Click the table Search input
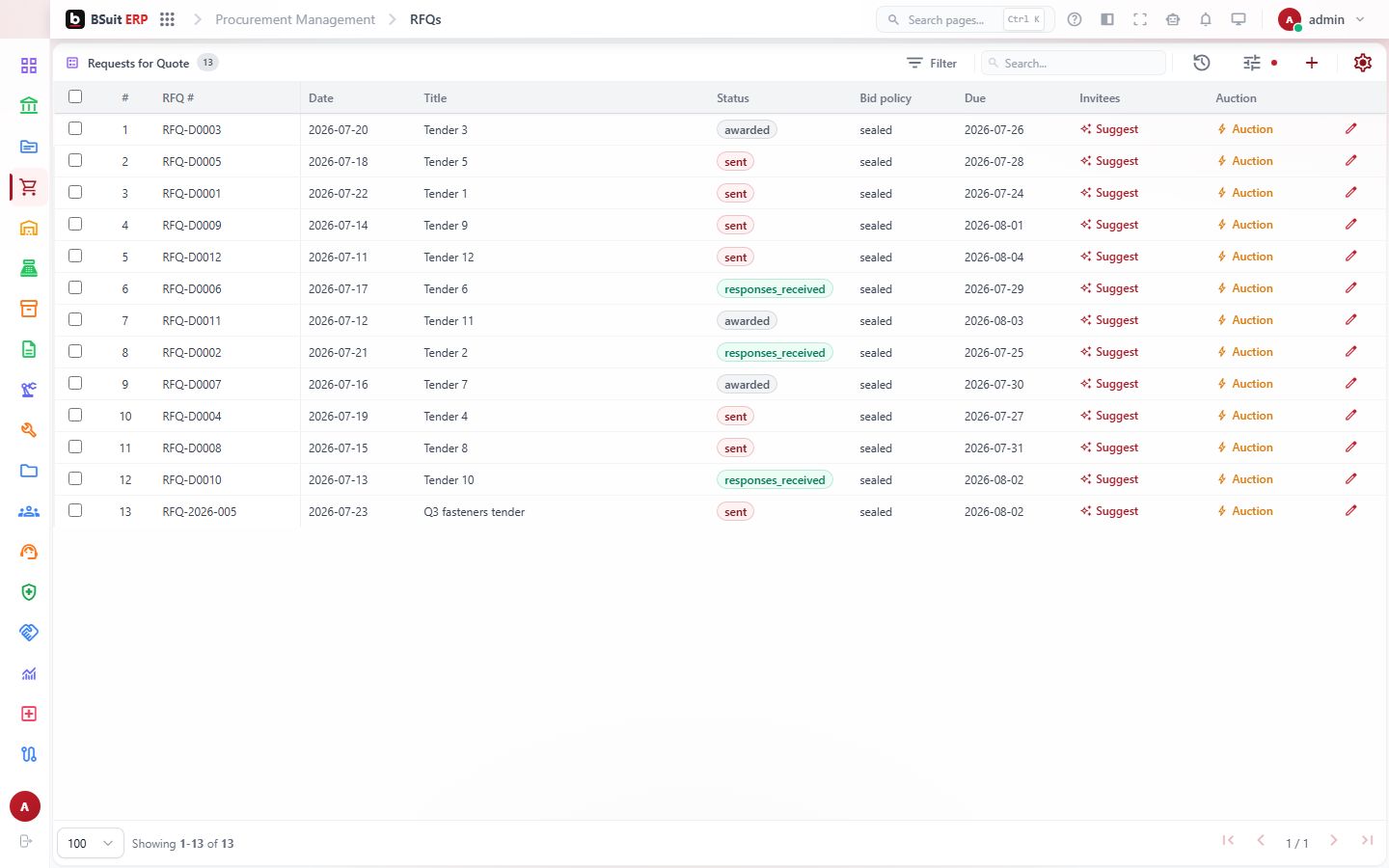Image resolution: width=1389 pixels, height=868 pixels. [1074, 63]
